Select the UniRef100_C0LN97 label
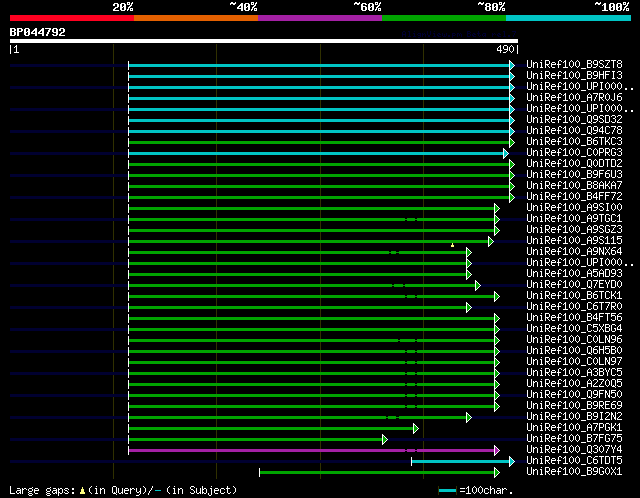This screenshot has width=640, height=498. click(574, 362)
